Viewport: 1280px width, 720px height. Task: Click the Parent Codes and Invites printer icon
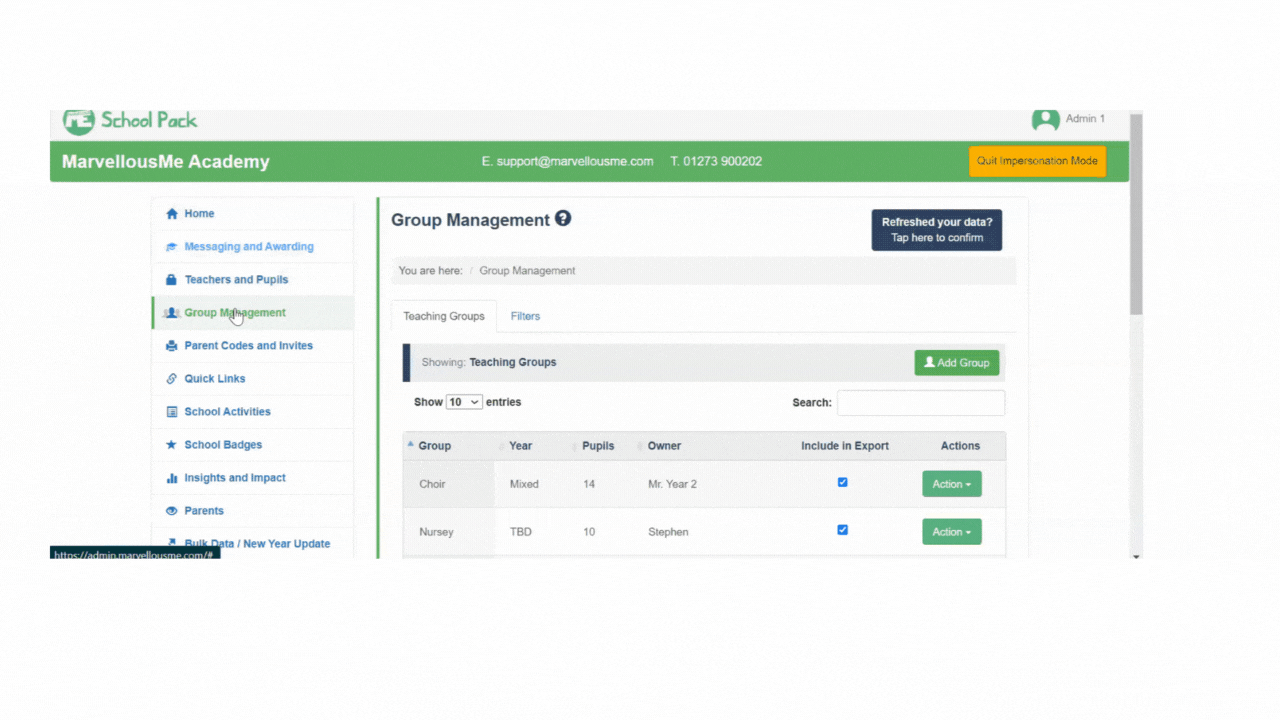tap(172, 346)
